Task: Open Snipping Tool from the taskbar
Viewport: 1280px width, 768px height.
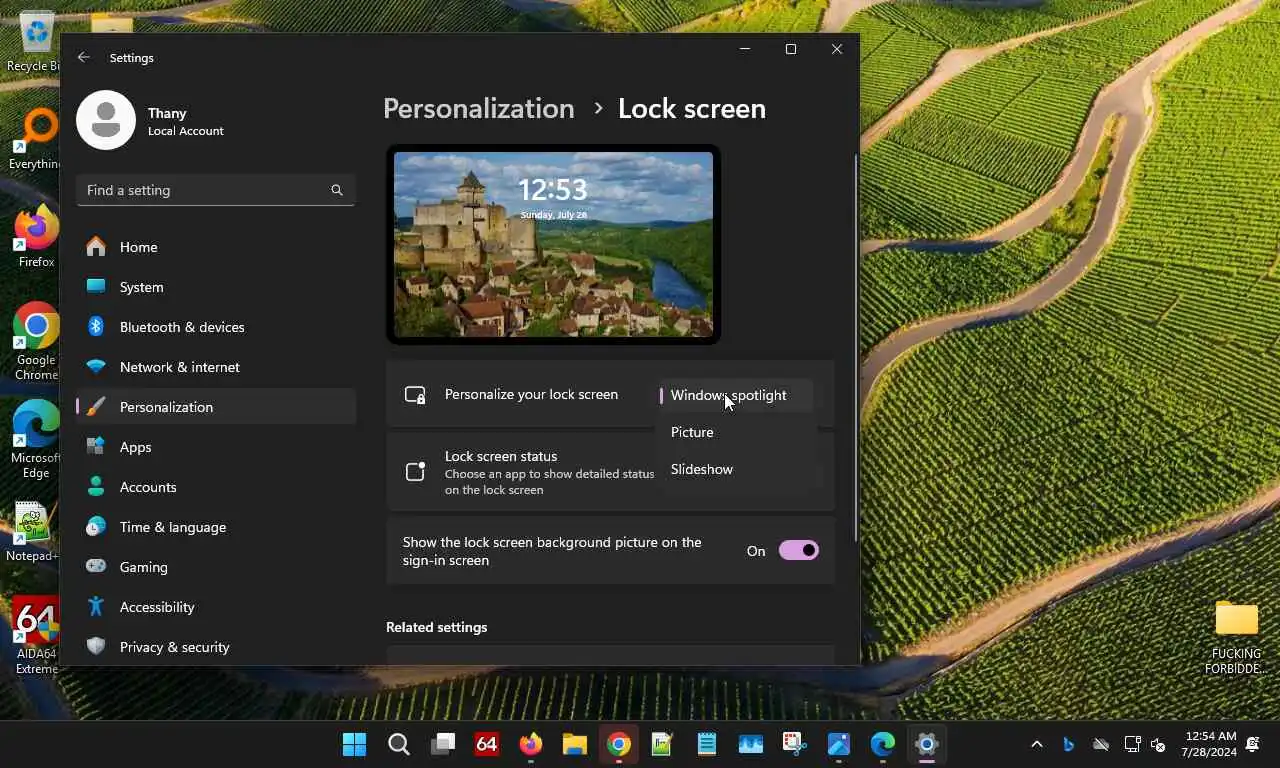Action: click(795, 744)
